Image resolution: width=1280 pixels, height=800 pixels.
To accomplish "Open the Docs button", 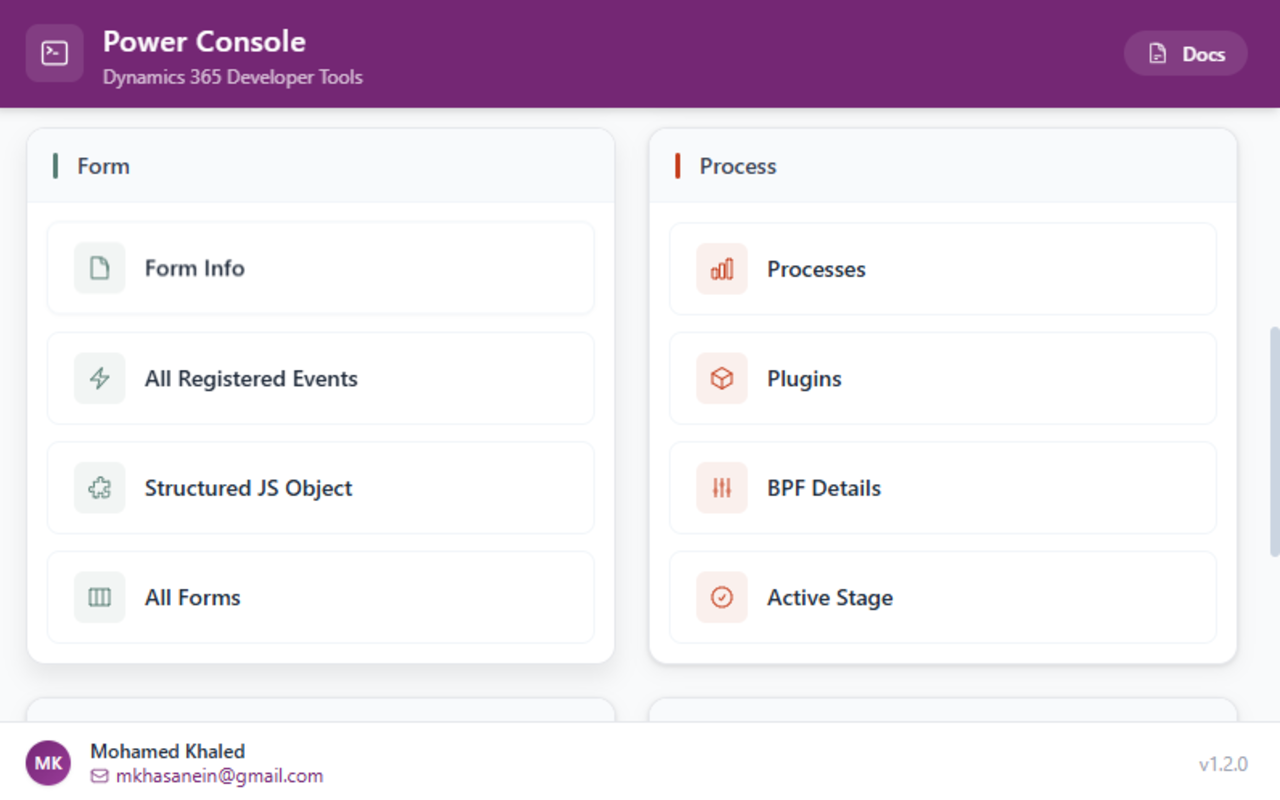I will click(1186, 54).
